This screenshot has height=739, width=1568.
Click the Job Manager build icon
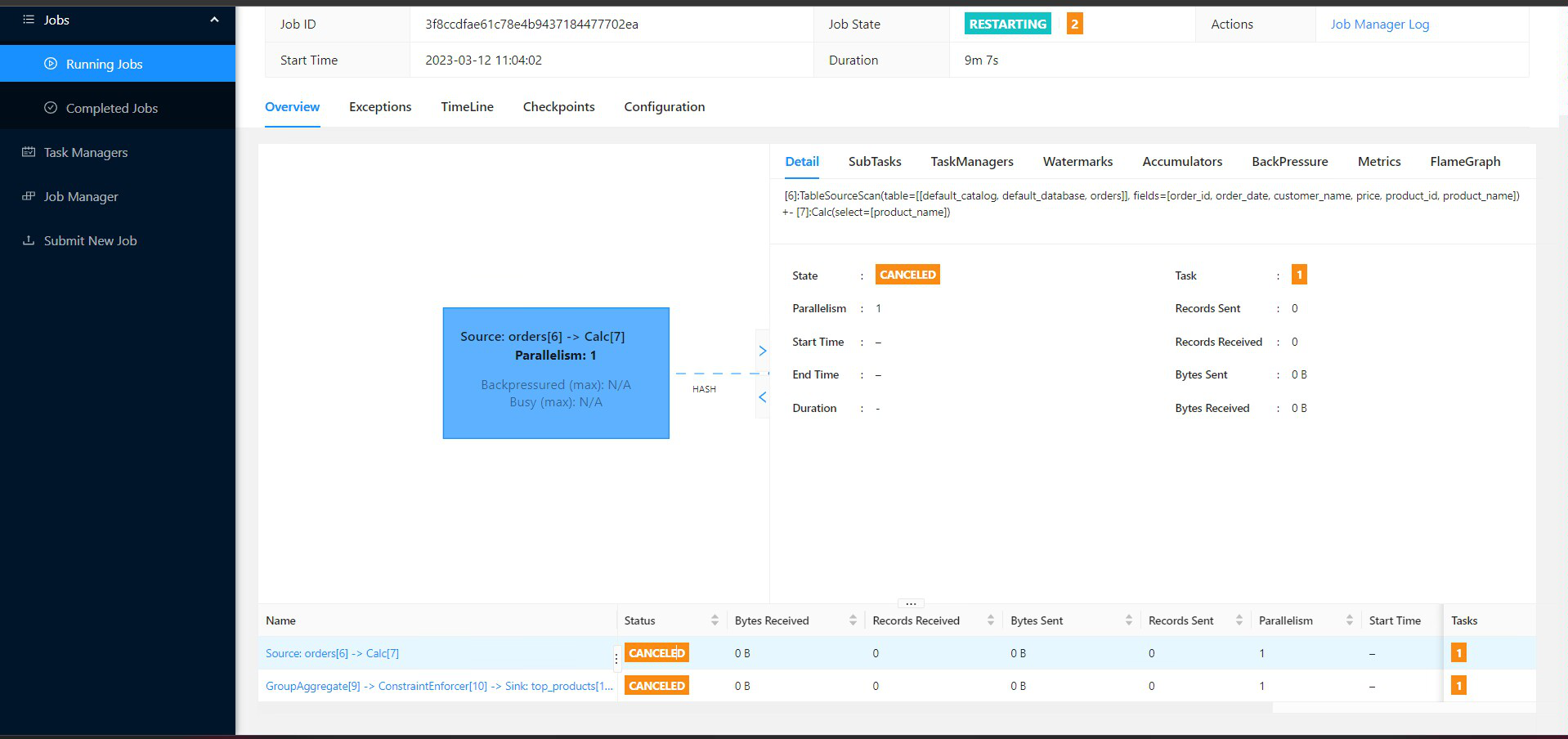29,196
